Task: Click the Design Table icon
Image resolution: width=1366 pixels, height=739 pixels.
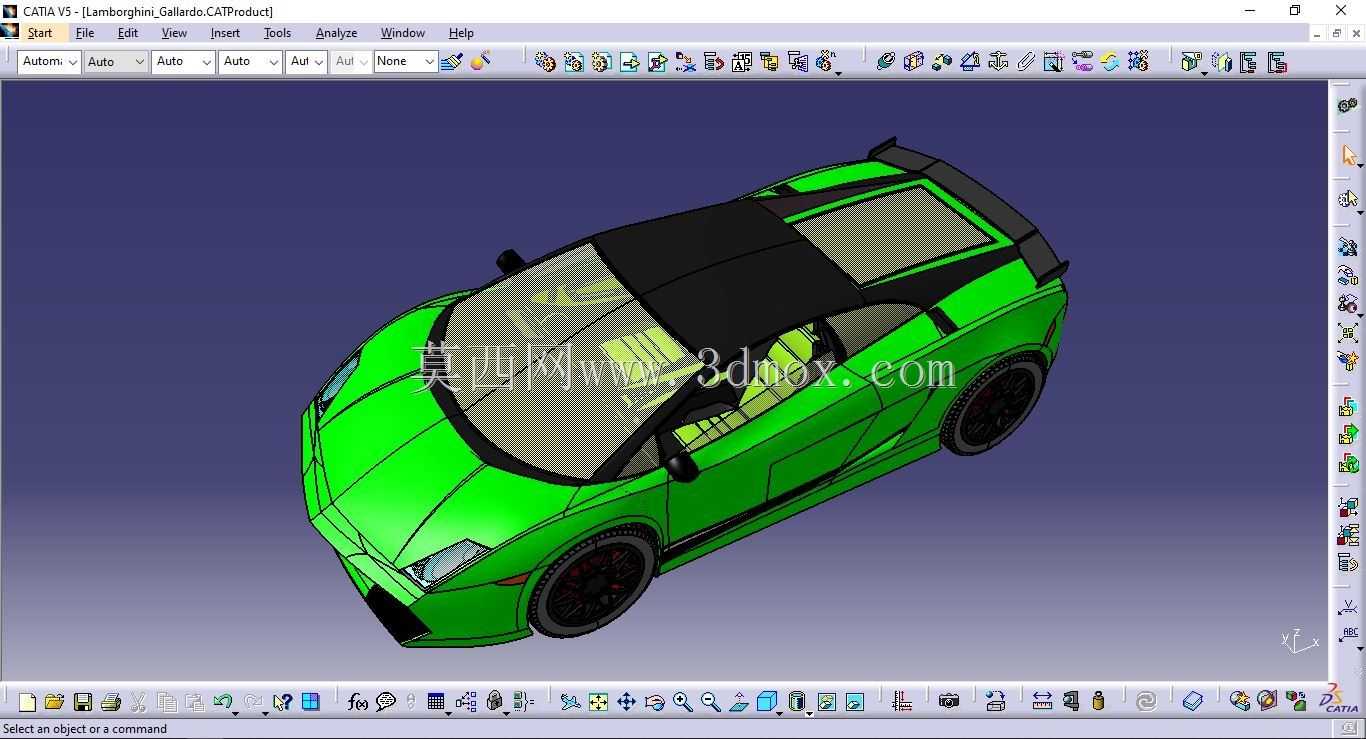Action: click(436, 702)
